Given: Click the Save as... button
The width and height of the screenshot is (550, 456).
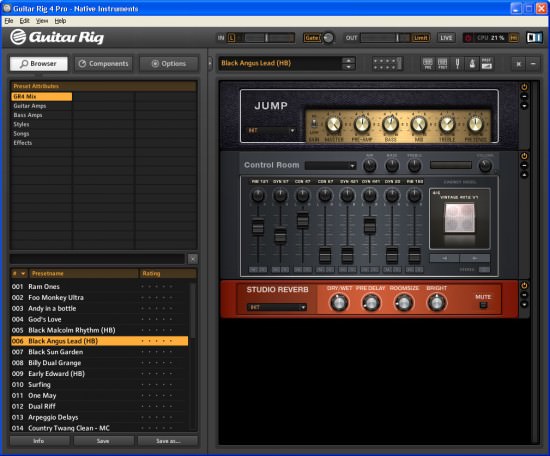Looking at the screenshot, I should (x=168, y=441).
